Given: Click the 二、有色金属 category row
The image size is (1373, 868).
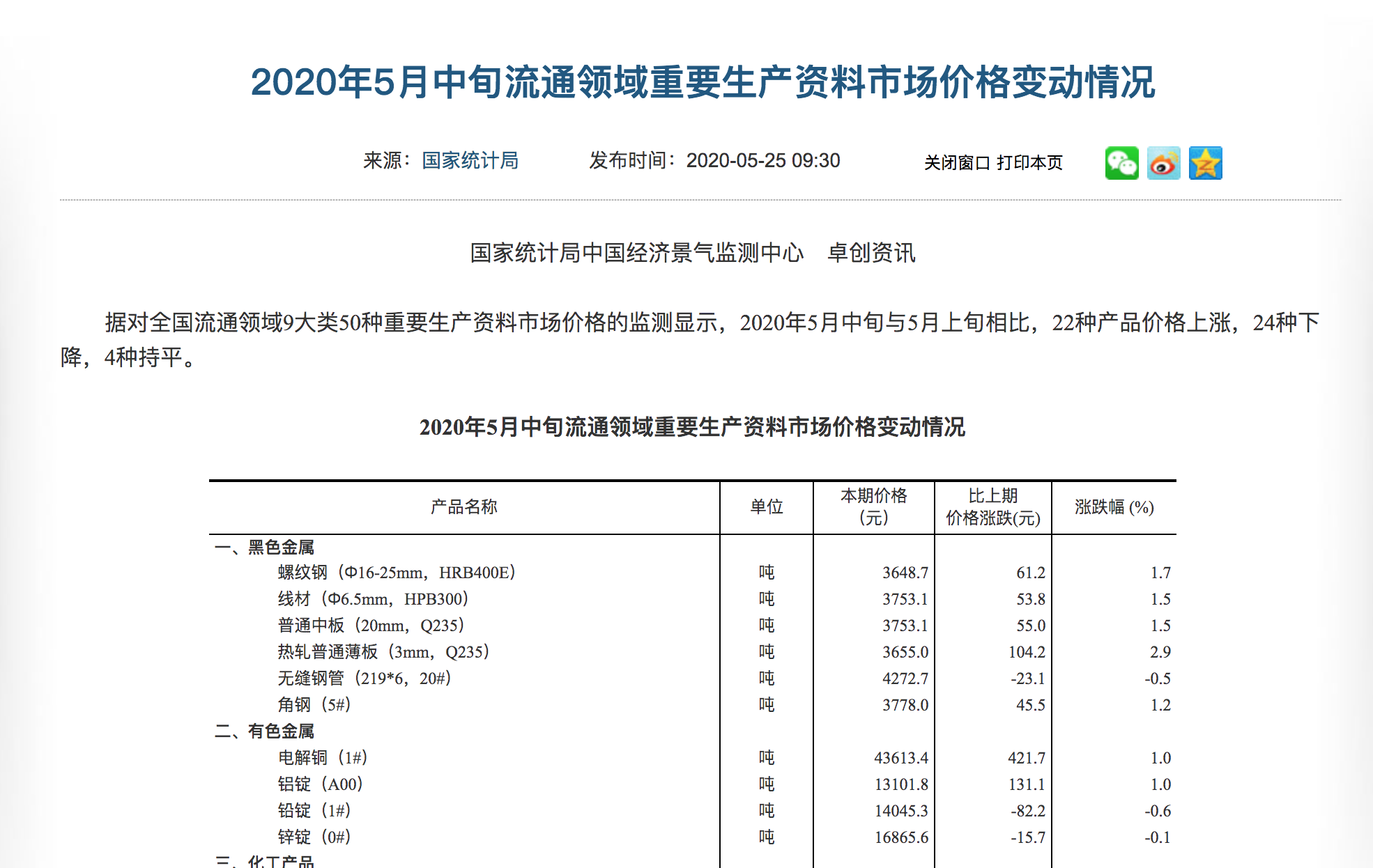Looking at the screenshot, I should point(265,731).
